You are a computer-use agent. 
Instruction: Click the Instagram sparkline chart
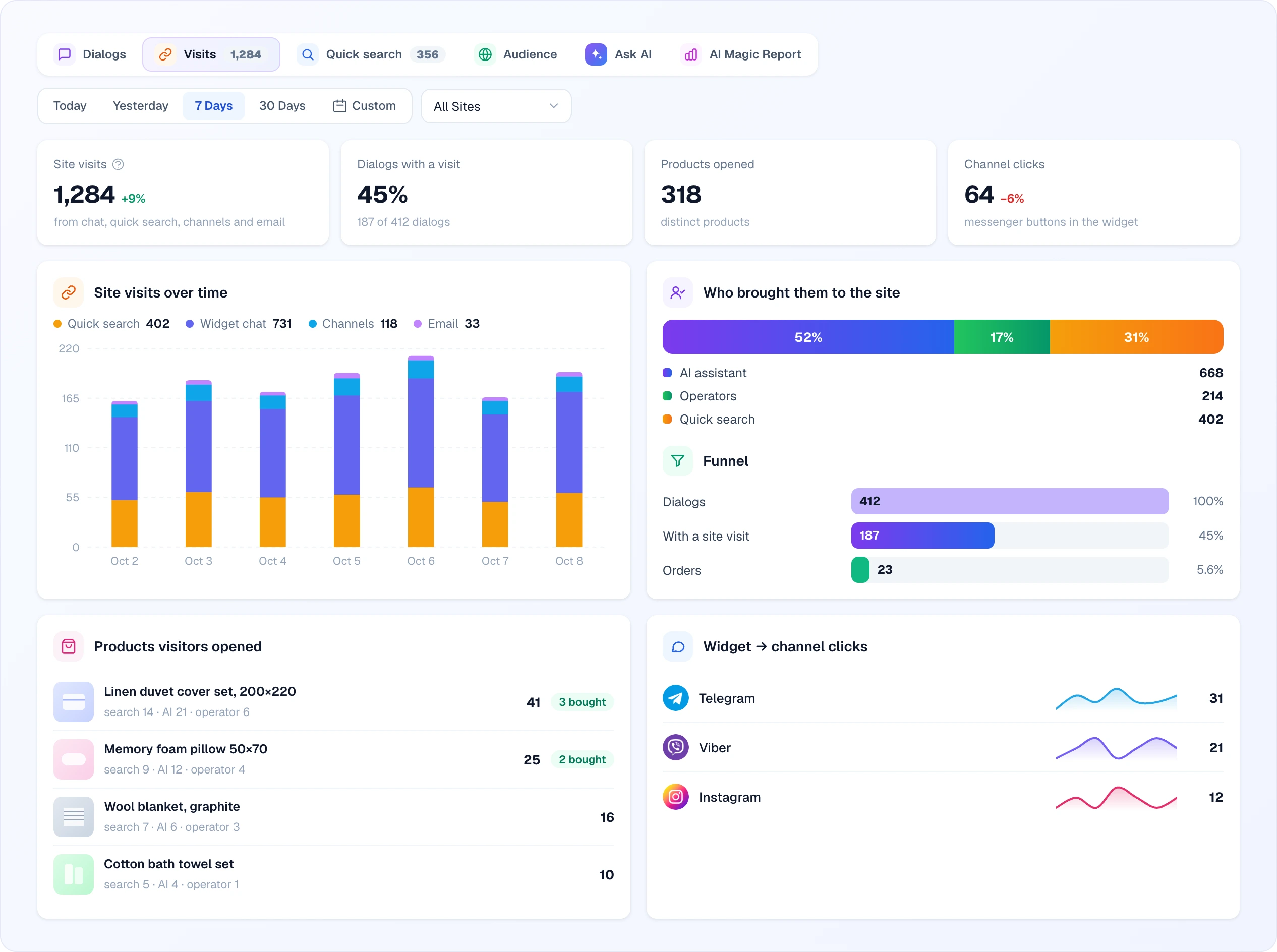pos(1116,797)
